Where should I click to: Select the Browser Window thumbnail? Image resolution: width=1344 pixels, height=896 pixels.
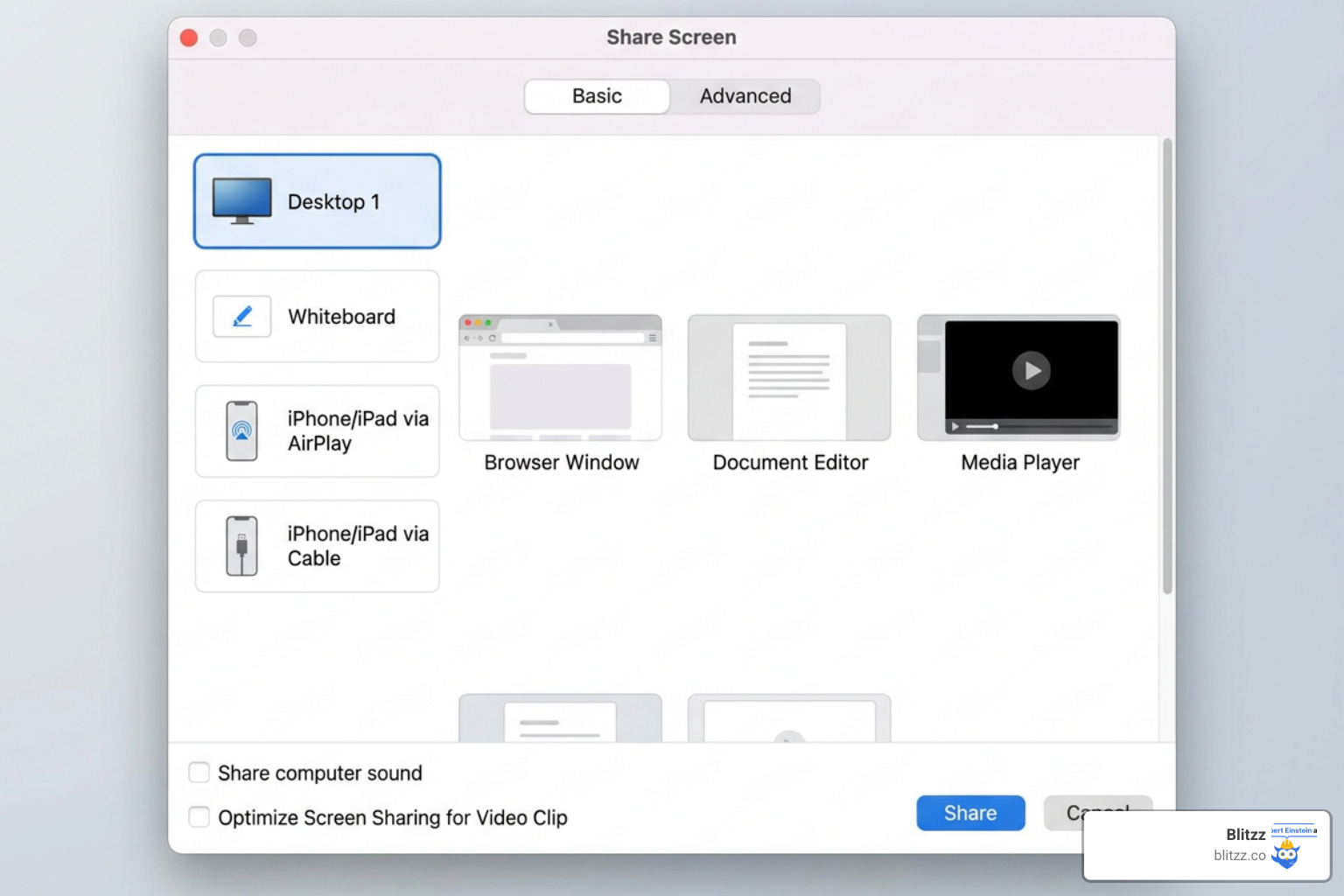click(560, 378)
